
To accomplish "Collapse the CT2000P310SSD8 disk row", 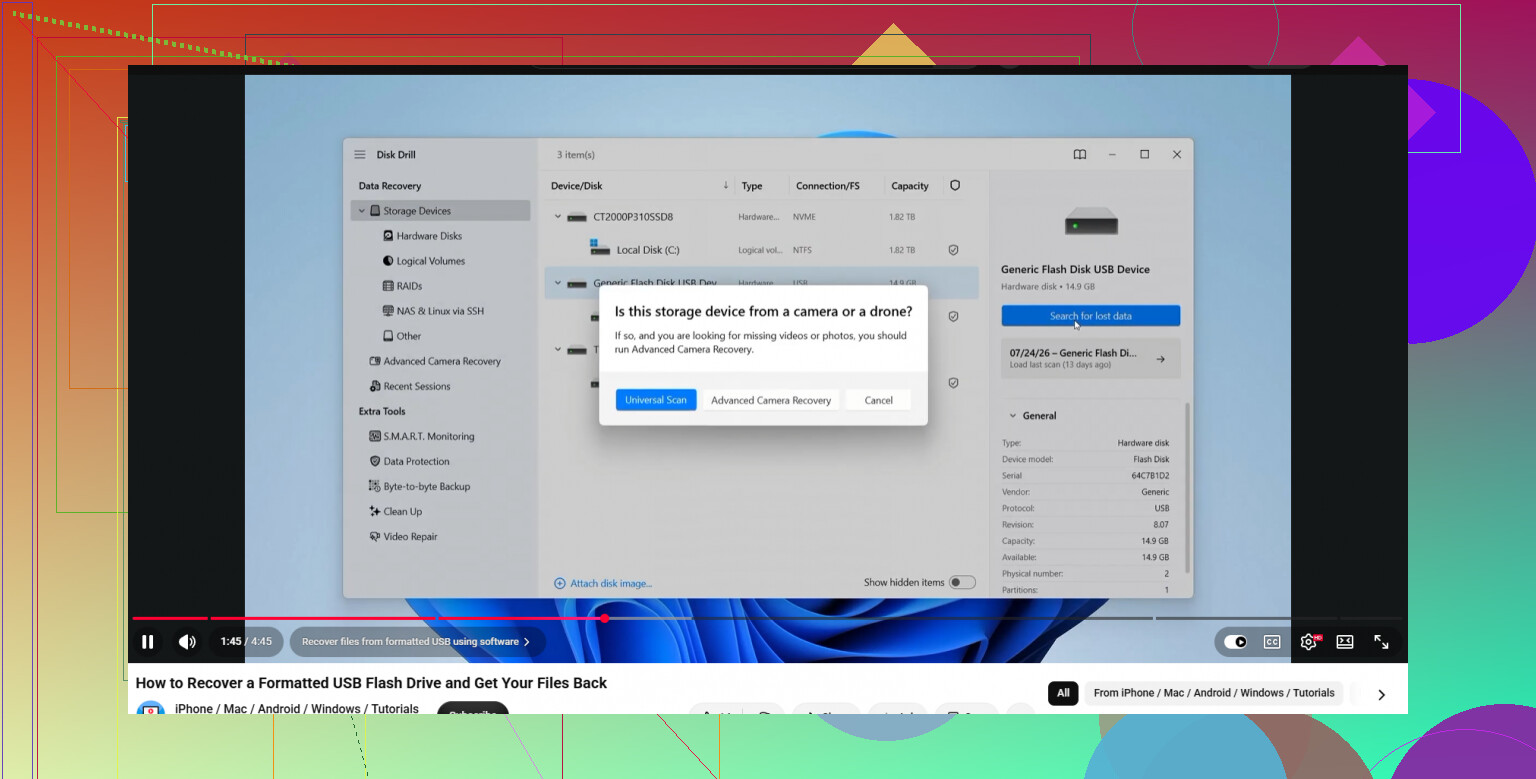I will (x=558, y=216).
